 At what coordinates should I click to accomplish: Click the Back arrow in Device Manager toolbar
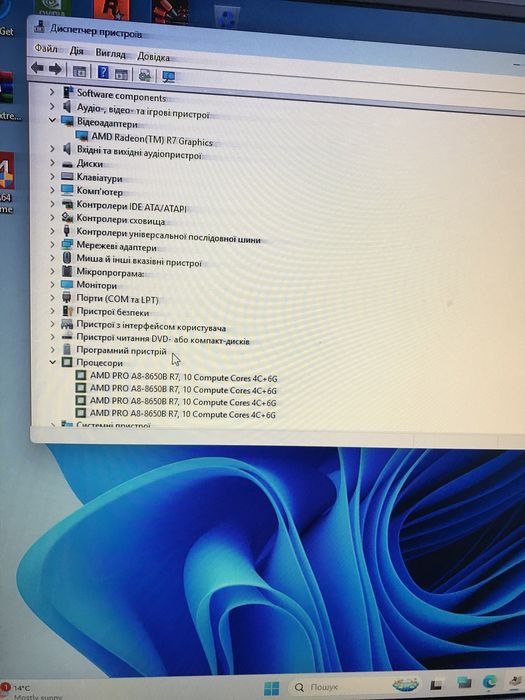pyautogui.click(x=37, y=68)
